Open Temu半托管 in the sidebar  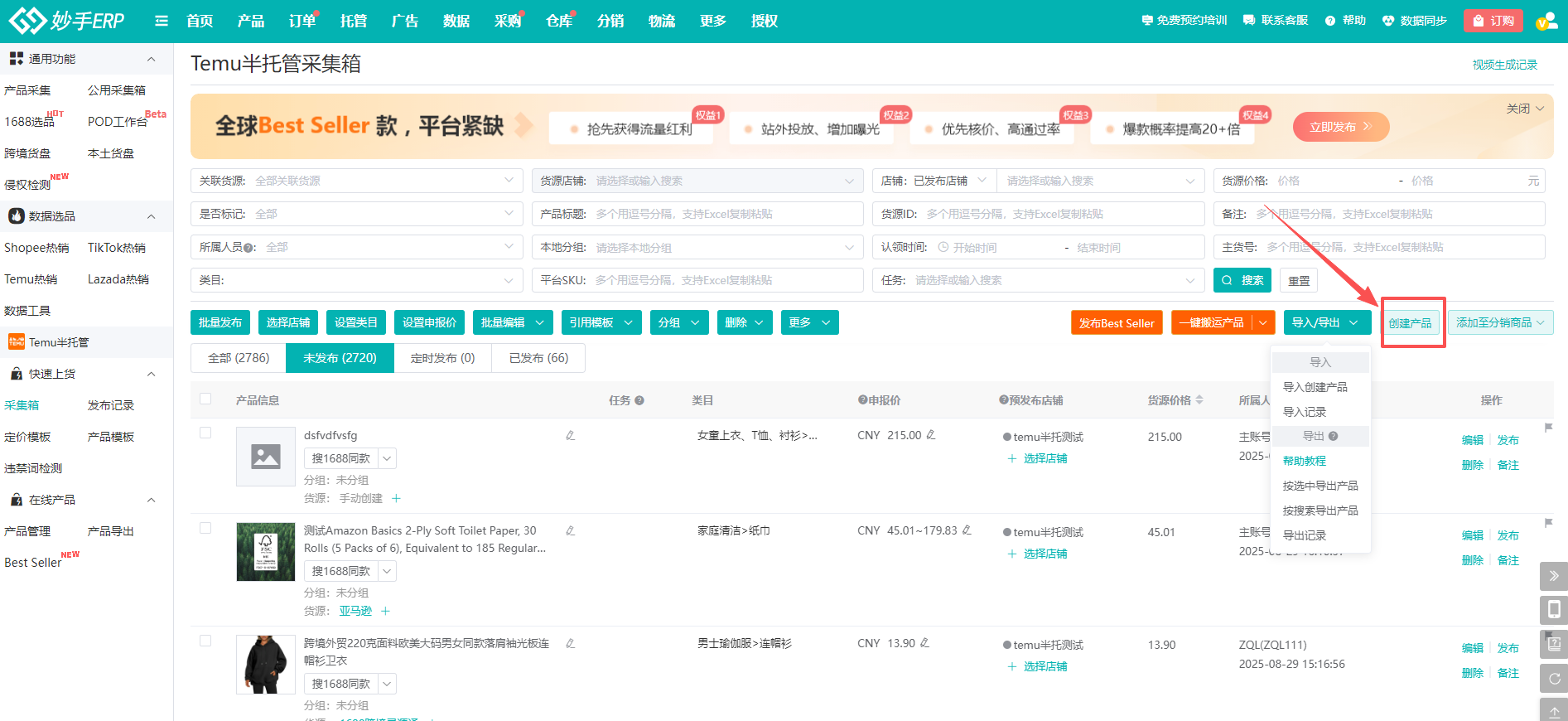[59, 342]
